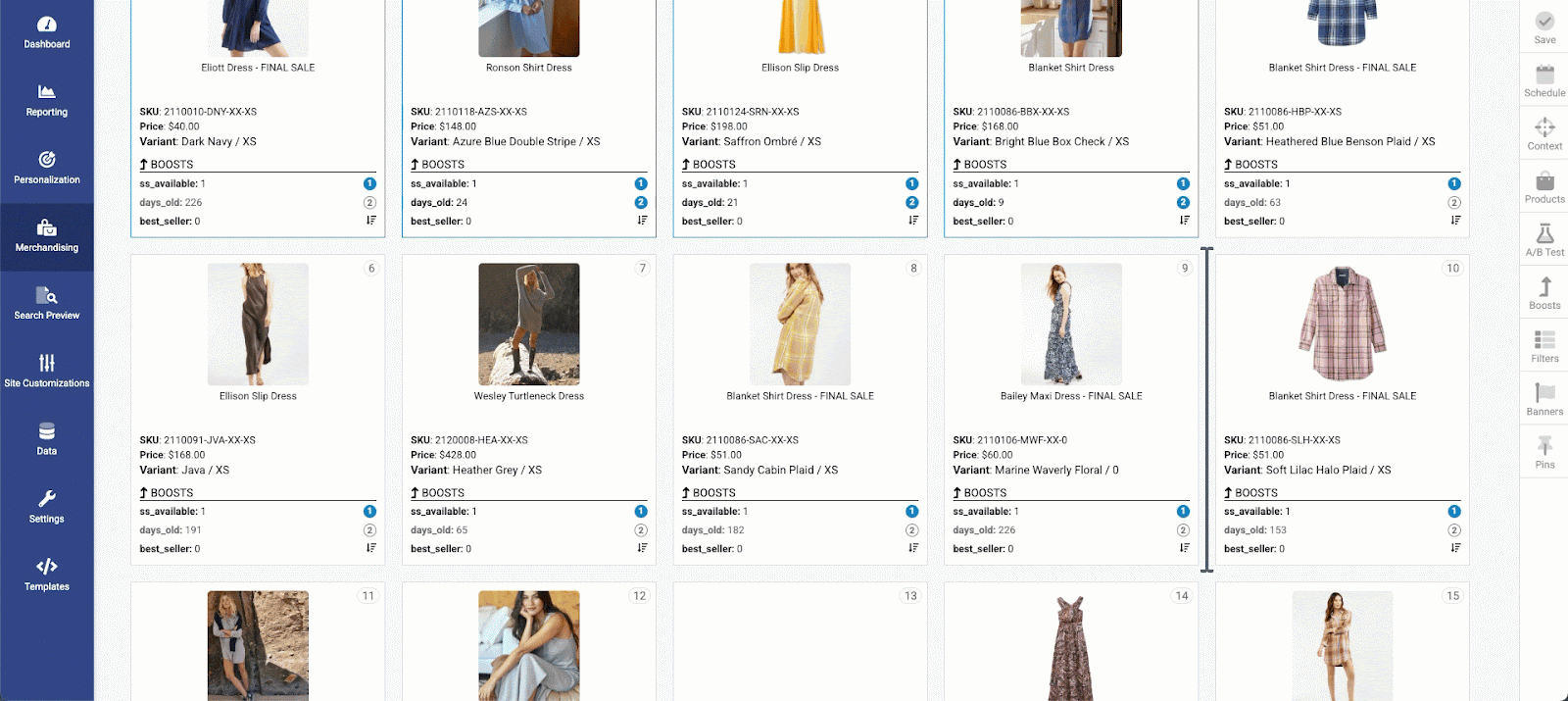
Task: Click BOOSTS header on Ronson Shirt Dress card
Action: [438, 165]
